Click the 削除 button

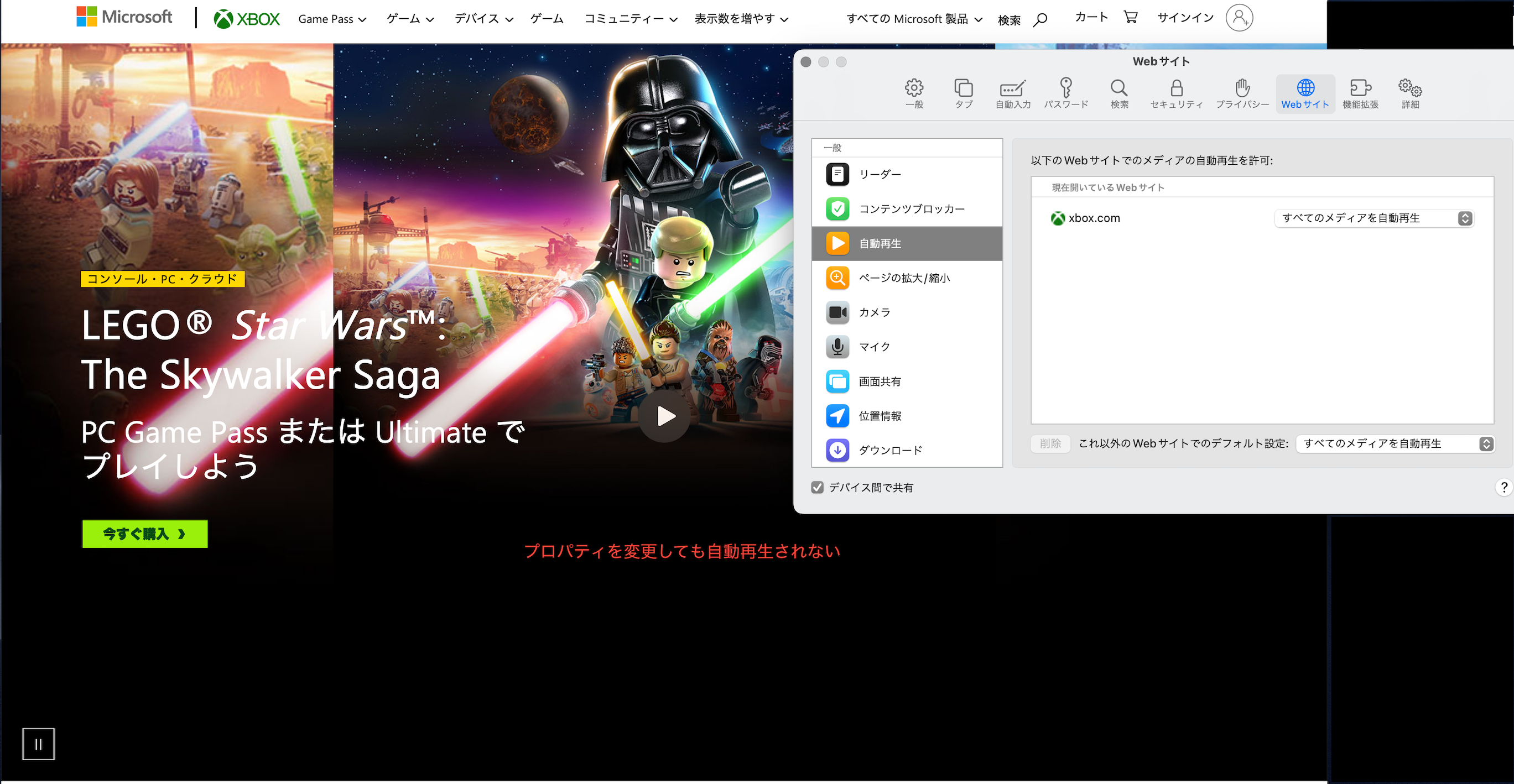pyautogui.click(x=1050, y=444)
